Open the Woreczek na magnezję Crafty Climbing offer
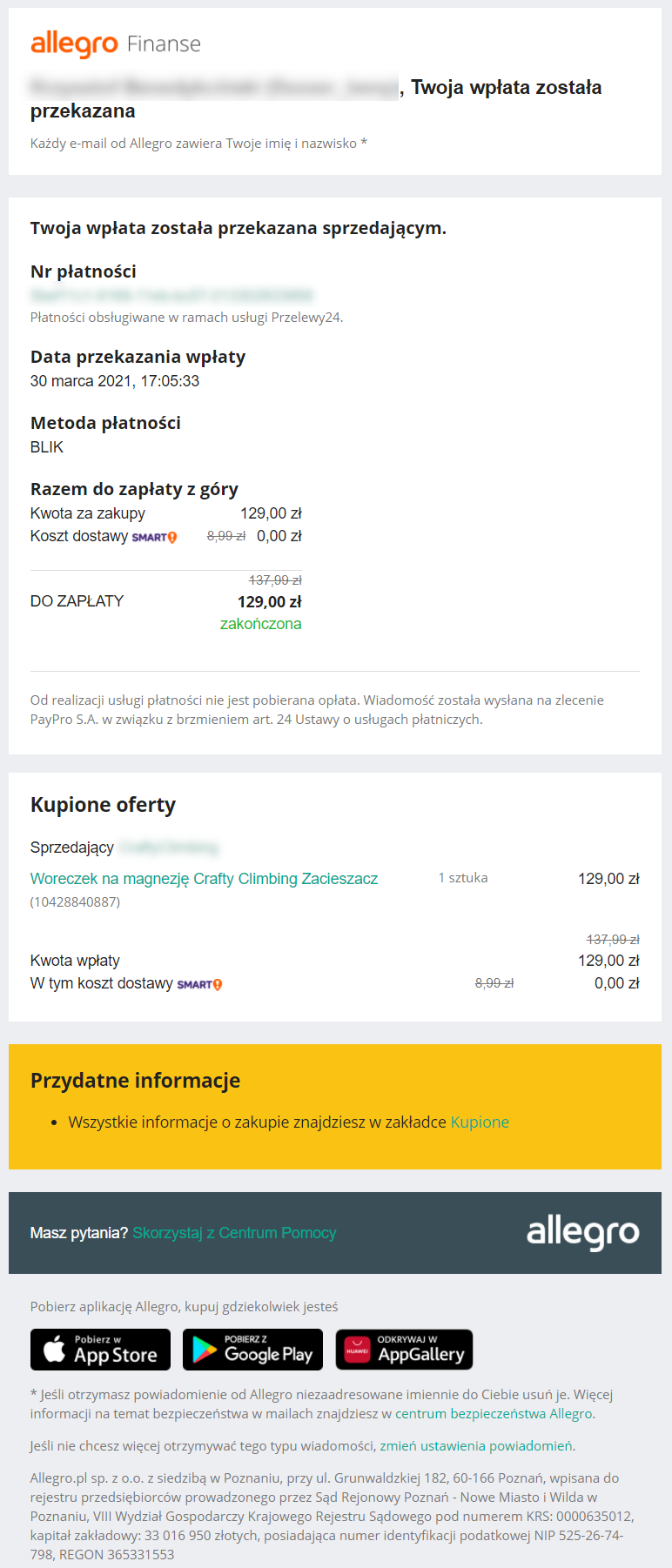Screen dimensions: 672x1568 point(204,879)
